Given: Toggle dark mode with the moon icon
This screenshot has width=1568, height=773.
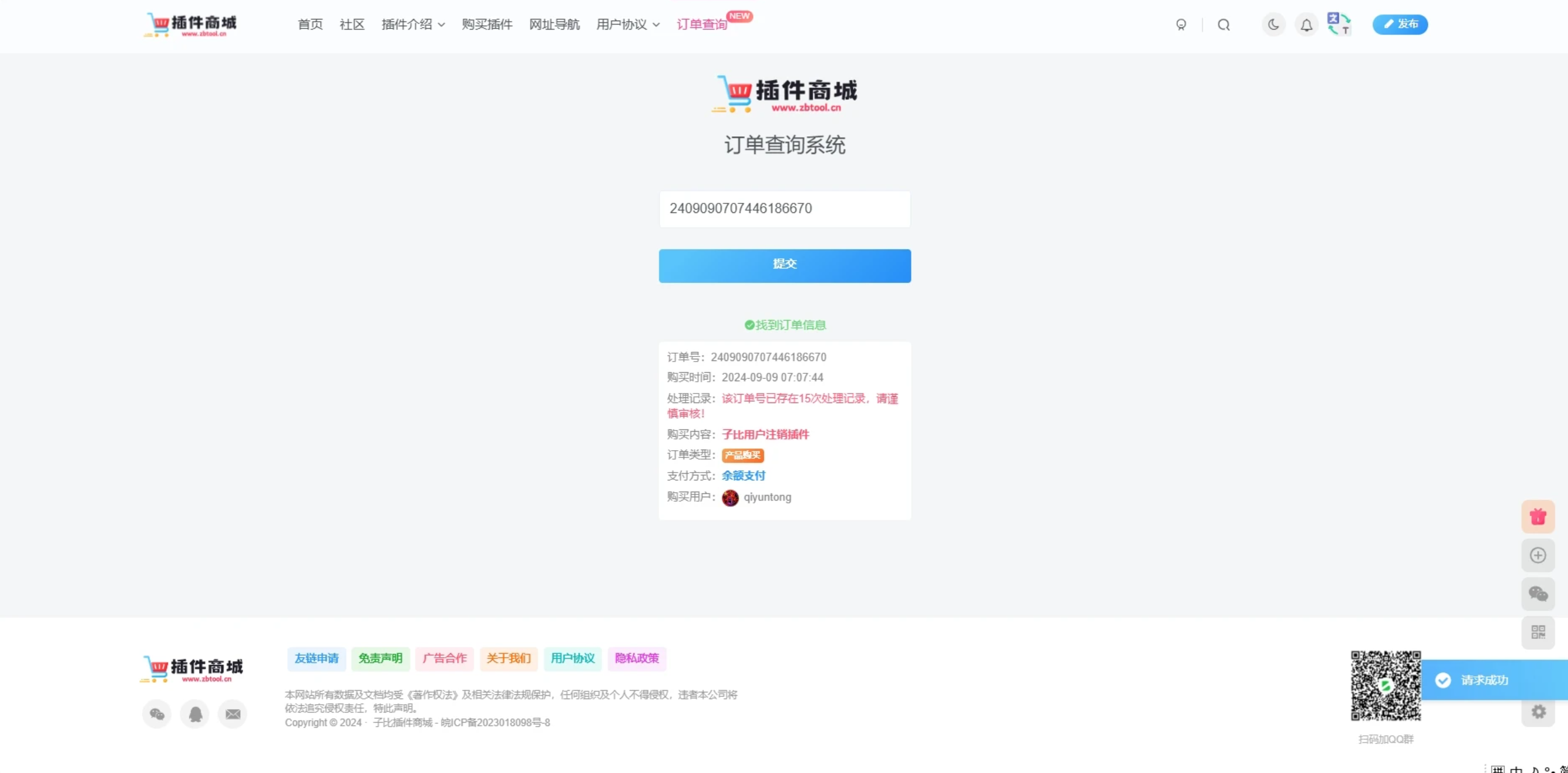Looking at the screenshot, I should pos(1273,24).
